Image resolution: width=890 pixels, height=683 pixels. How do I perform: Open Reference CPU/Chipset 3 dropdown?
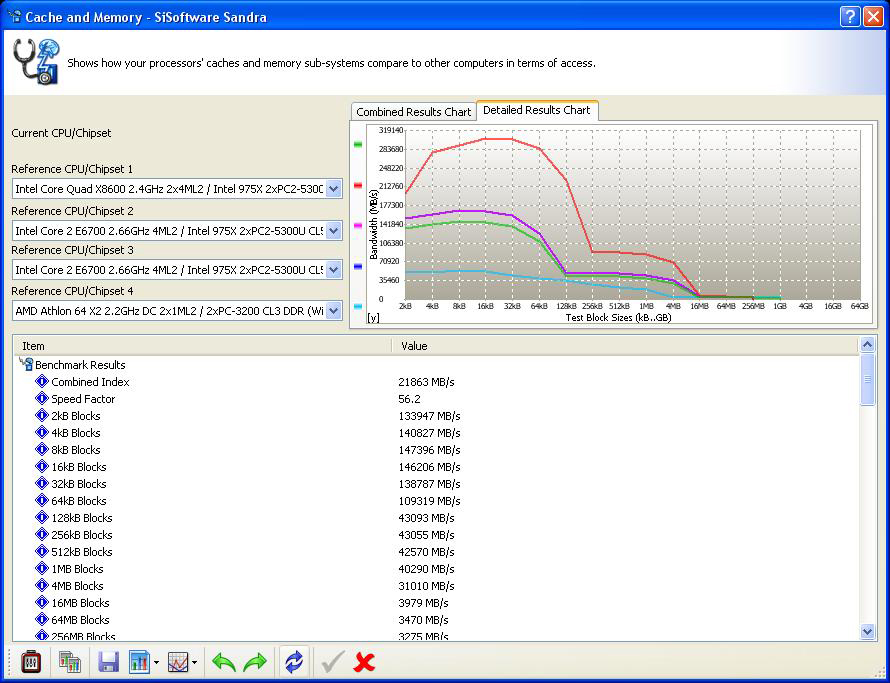tap(334, 270)
